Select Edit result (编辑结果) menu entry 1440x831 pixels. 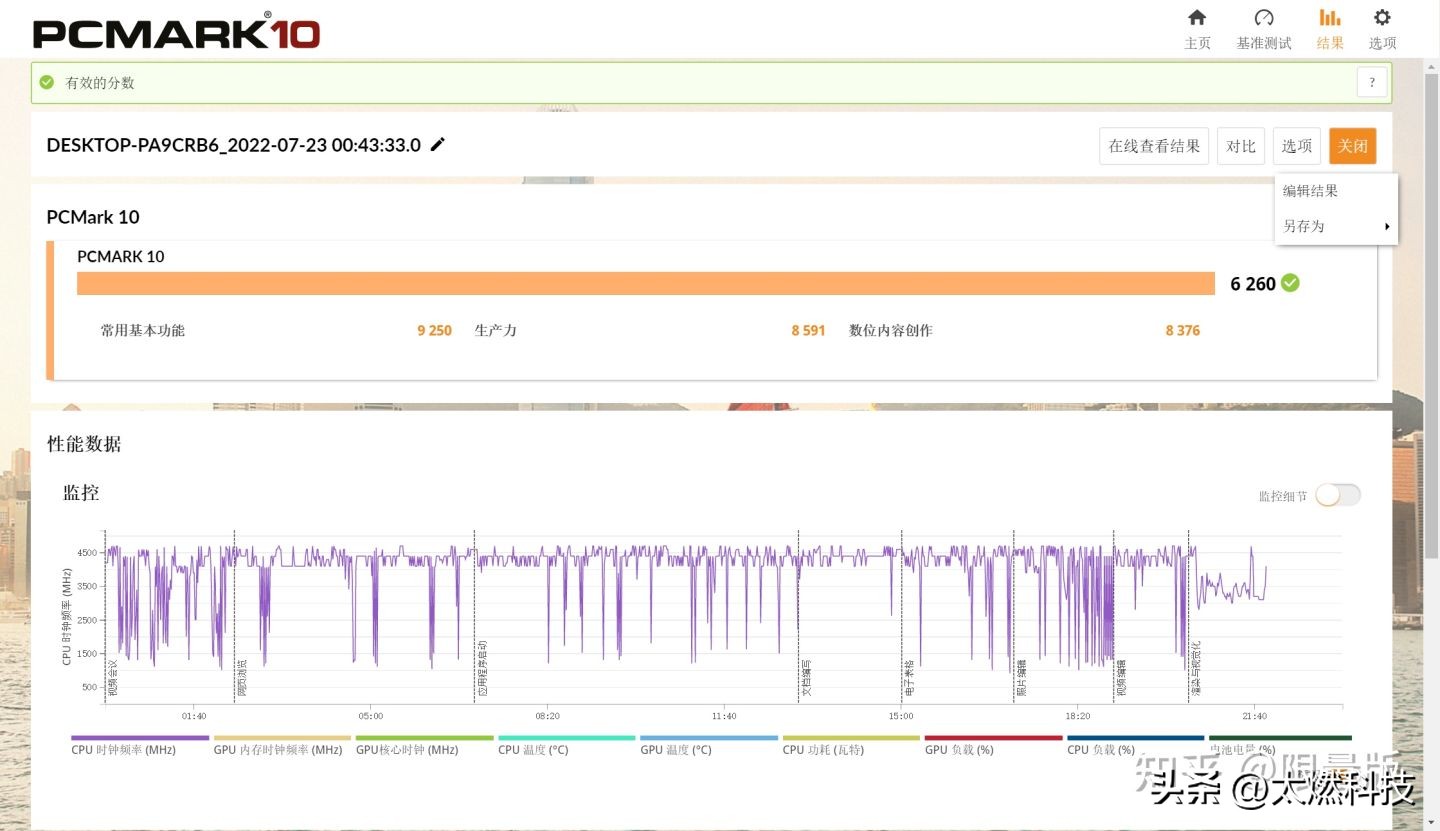point(1310,191)
